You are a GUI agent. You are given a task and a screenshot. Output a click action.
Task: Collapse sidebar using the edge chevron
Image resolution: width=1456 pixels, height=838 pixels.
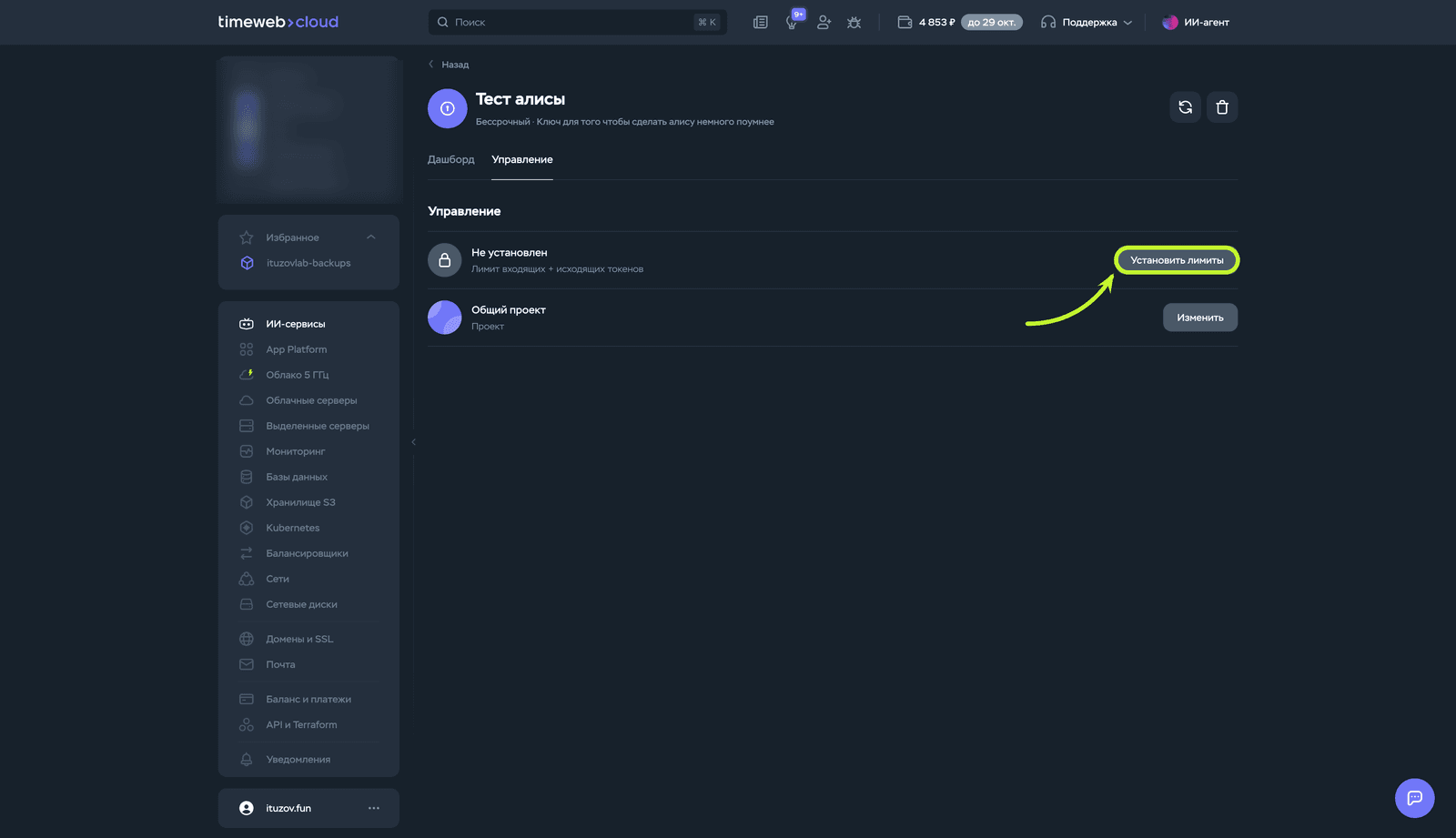pos(413,442)
